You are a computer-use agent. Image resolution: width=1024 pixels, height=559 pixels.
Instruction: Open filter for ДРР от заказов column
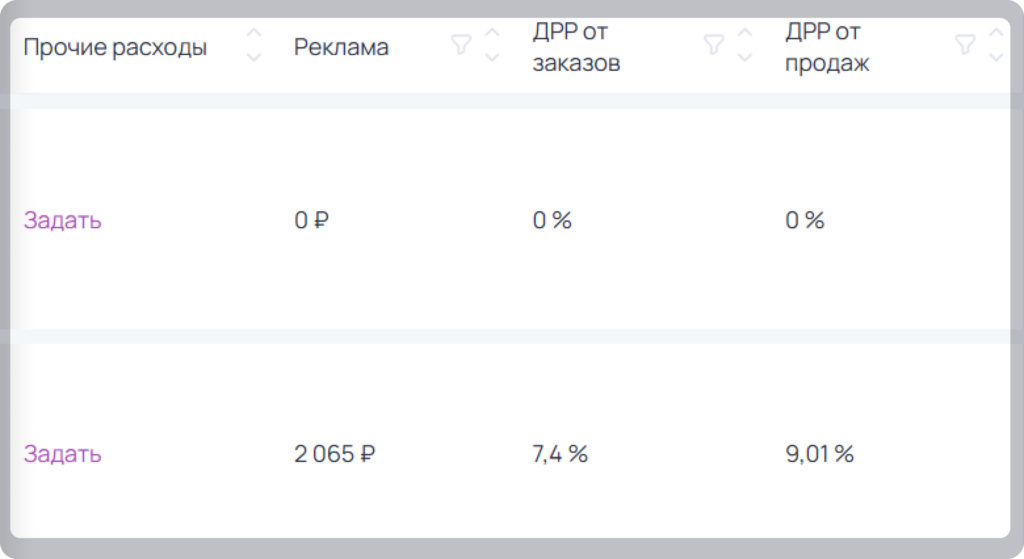pos(714,45)
